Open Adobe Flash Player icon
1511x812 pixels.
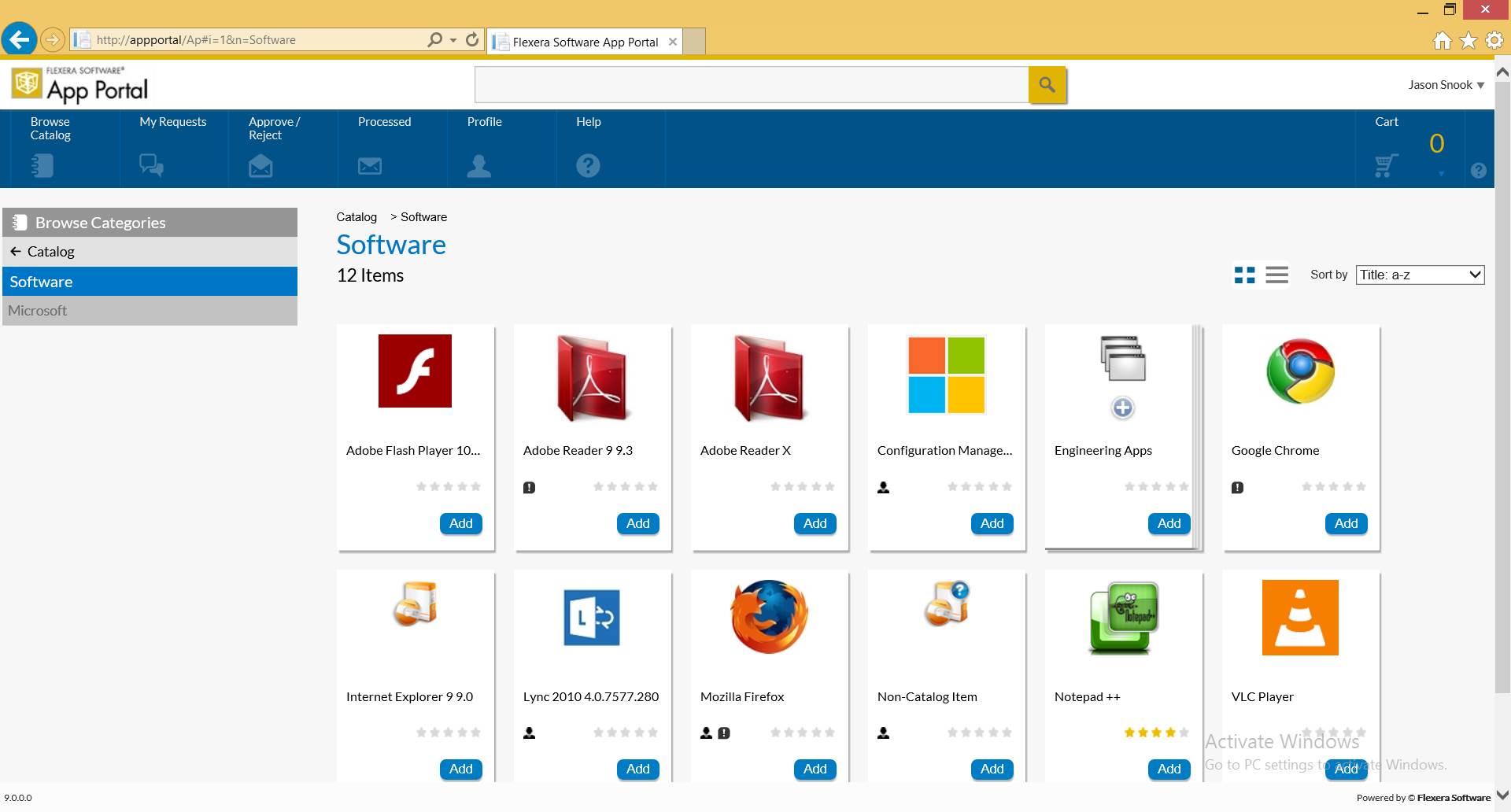(x=415, y=371)
